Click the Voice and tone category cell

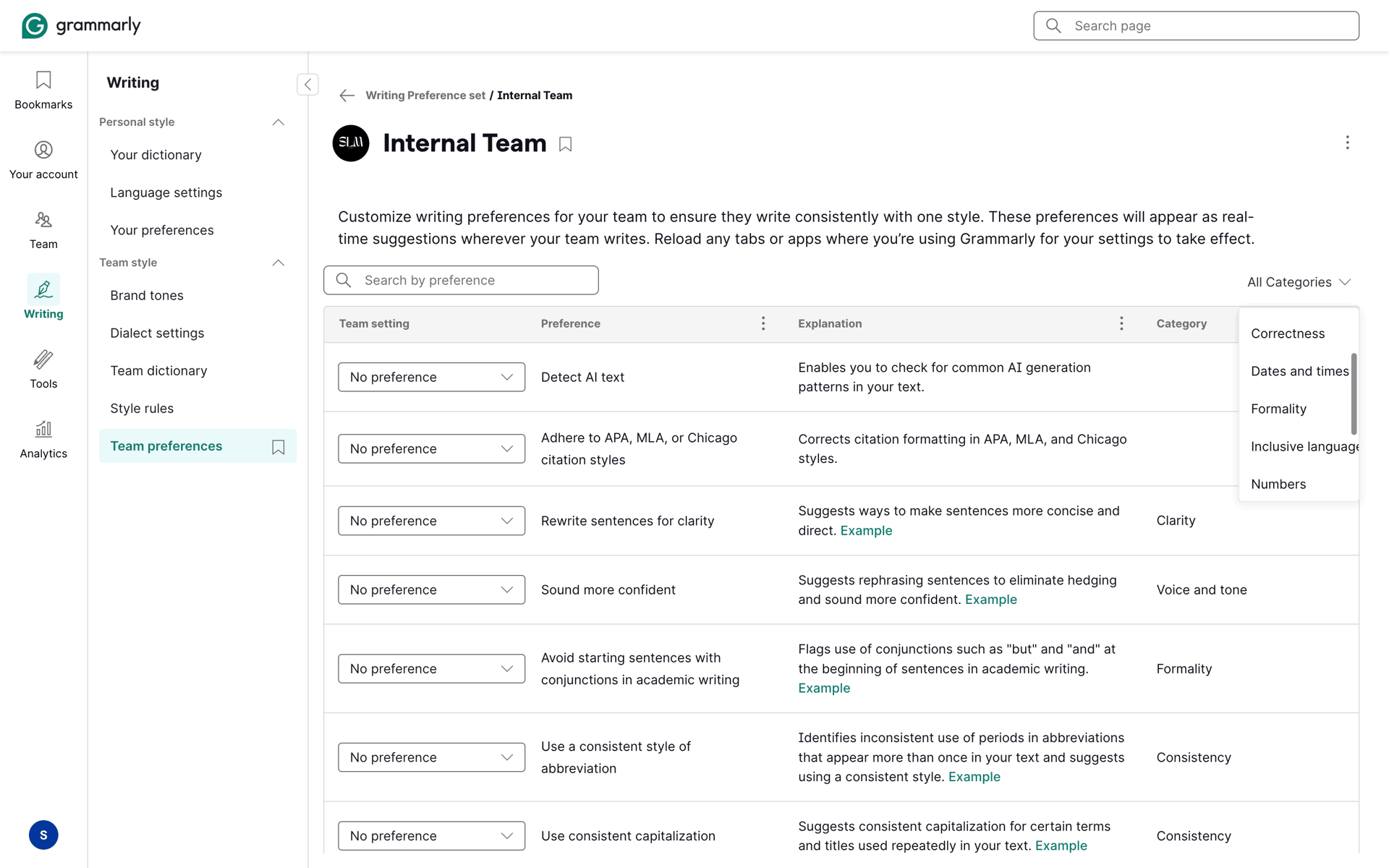click(1202, 590)
